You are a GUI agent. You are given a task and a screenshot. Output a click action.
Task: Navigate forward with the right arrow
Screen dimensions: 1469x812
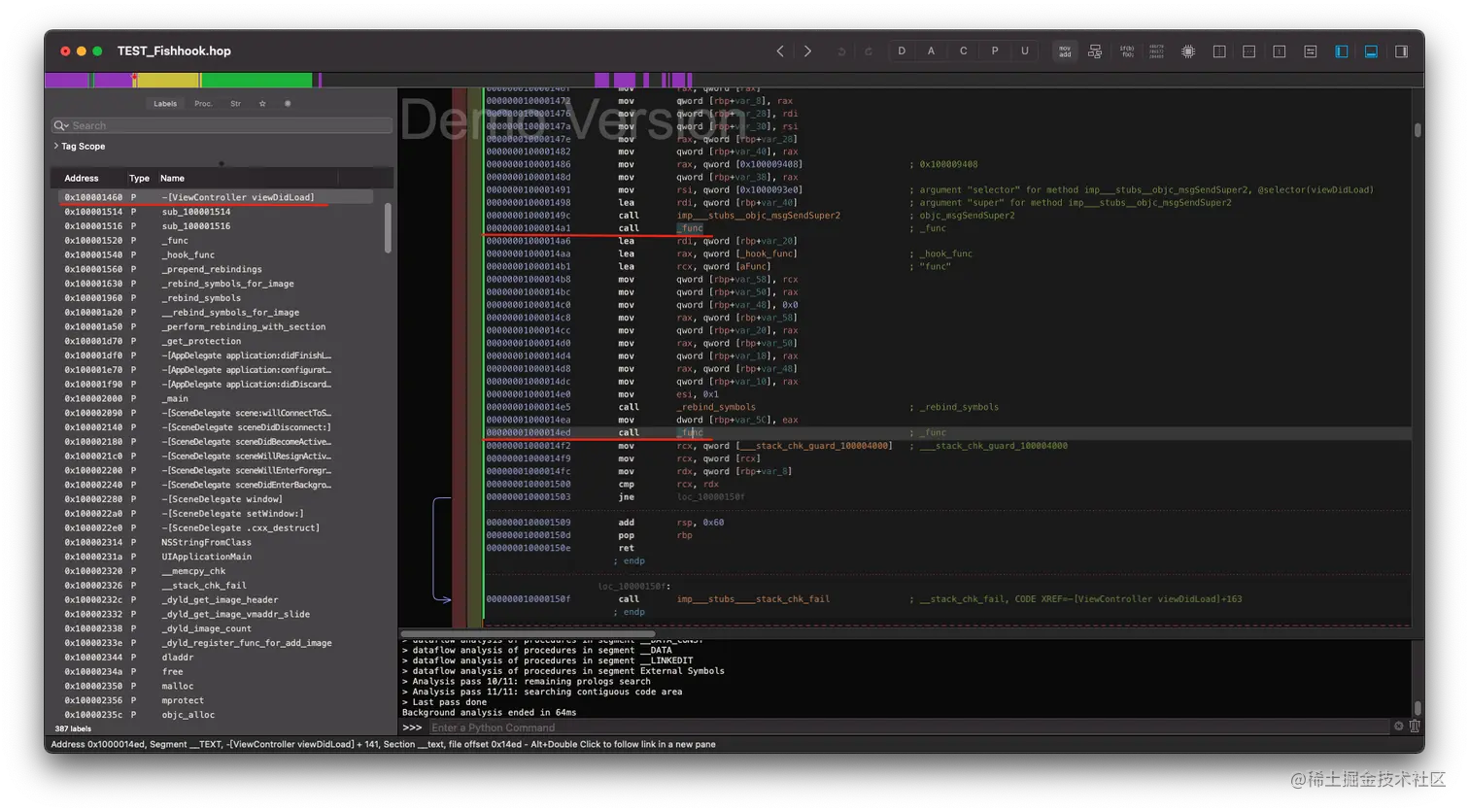(x=807, y=51)
